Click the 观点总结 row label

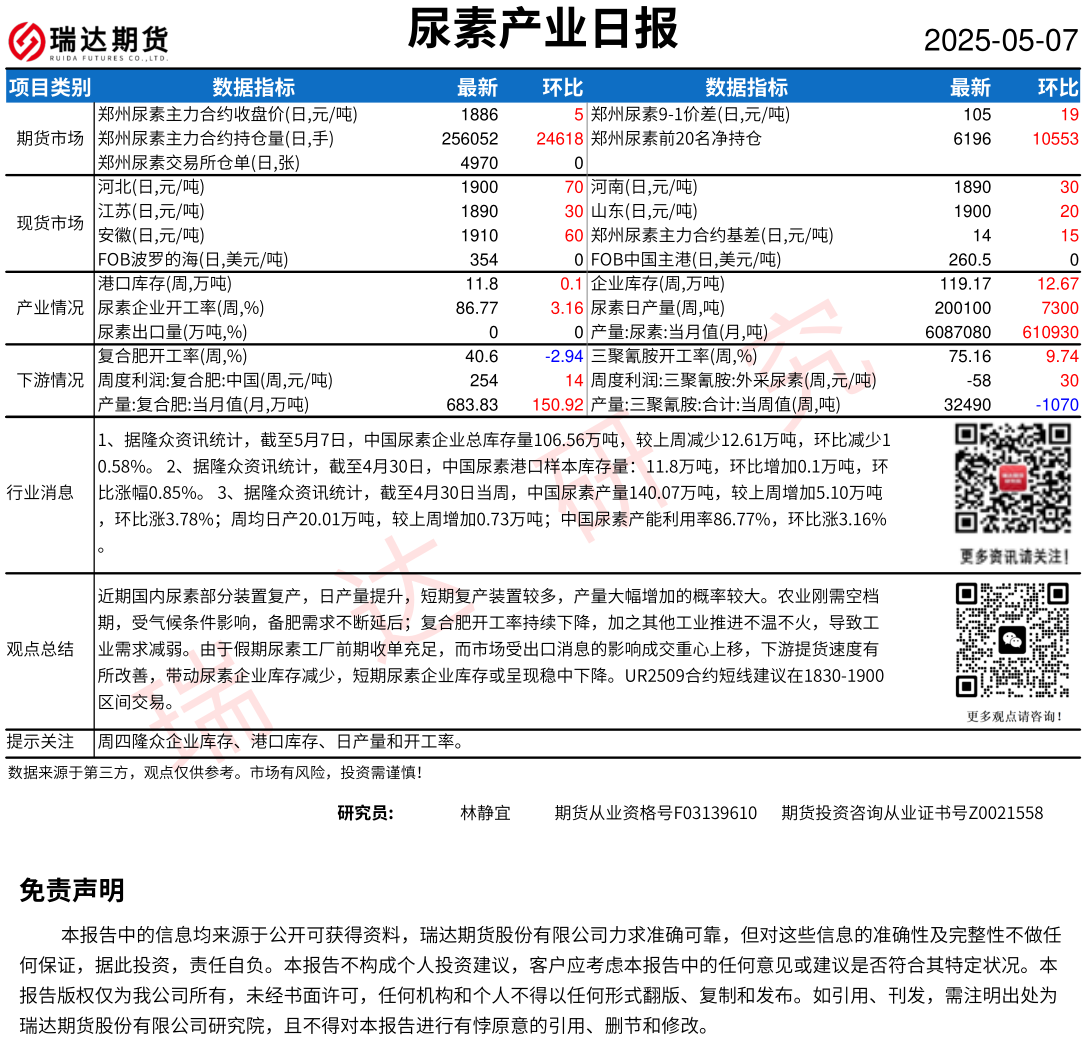point(40,649)
